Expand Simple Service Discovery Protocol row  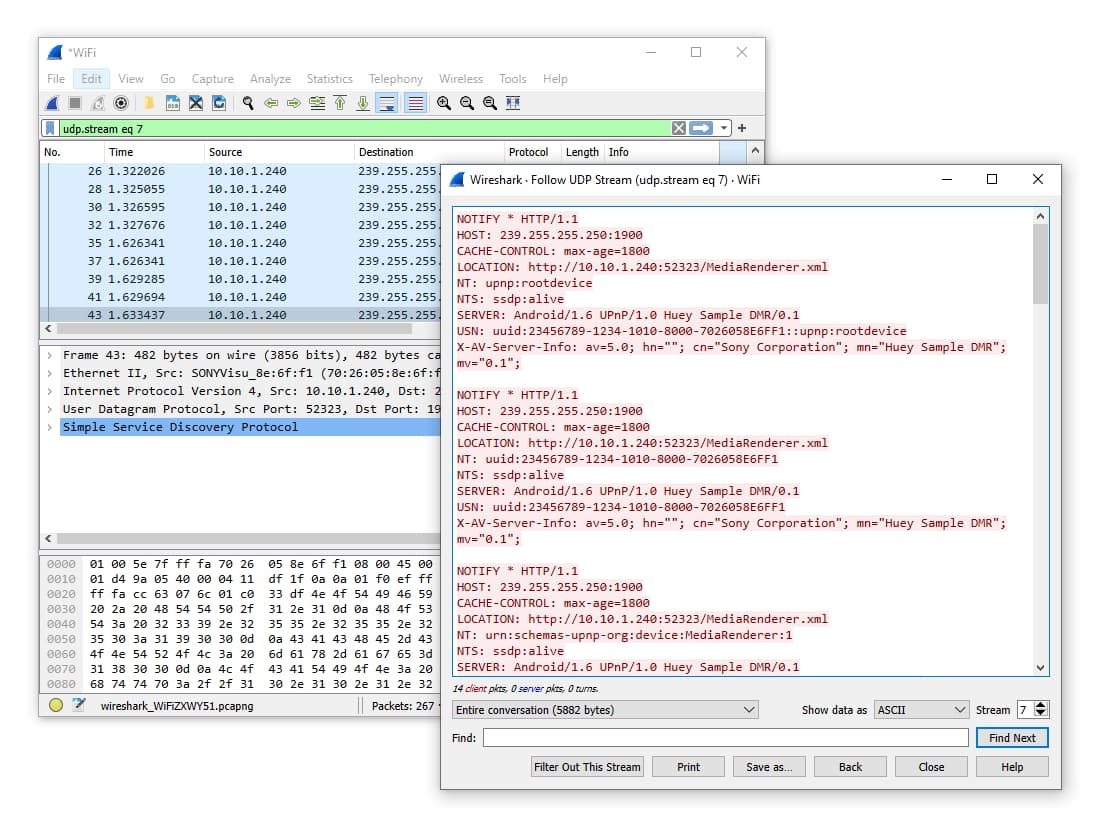click(x=49, y=427)
